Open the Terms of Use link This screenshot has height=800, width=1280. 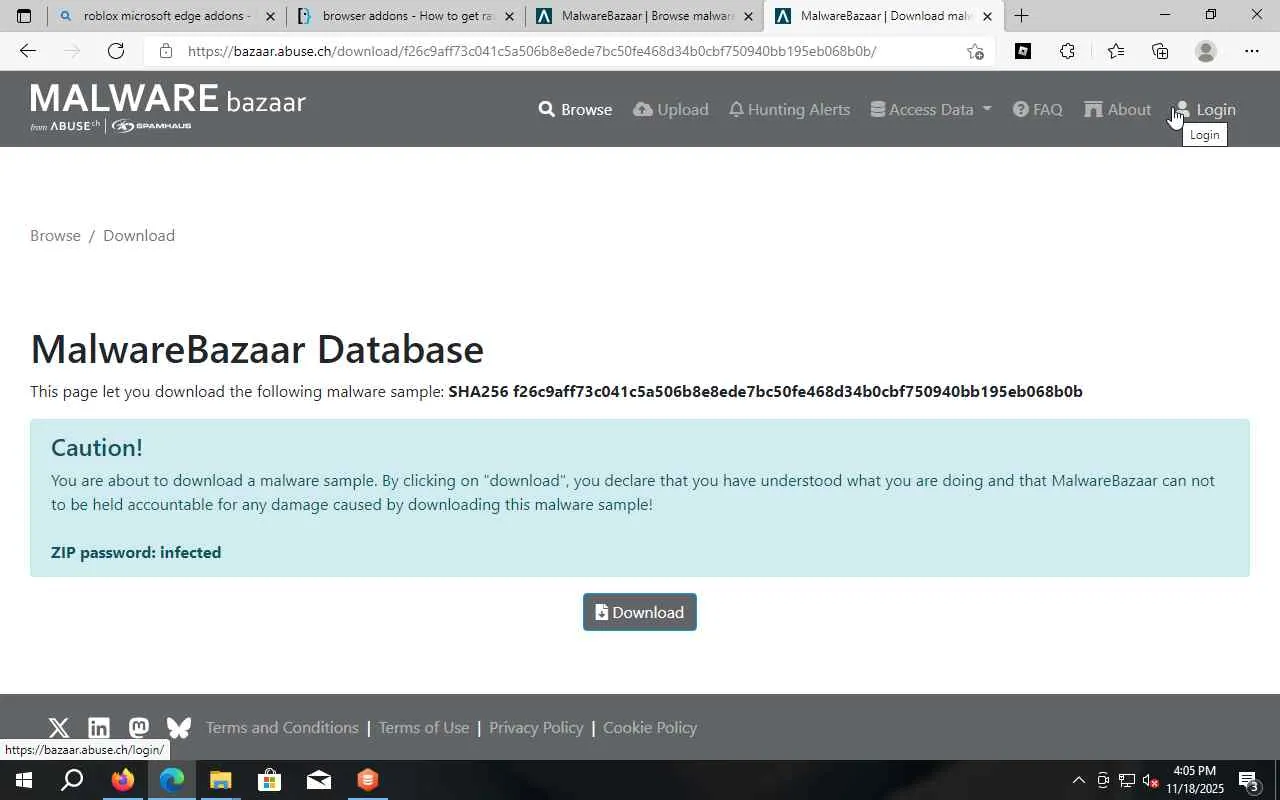pos(424,727)
